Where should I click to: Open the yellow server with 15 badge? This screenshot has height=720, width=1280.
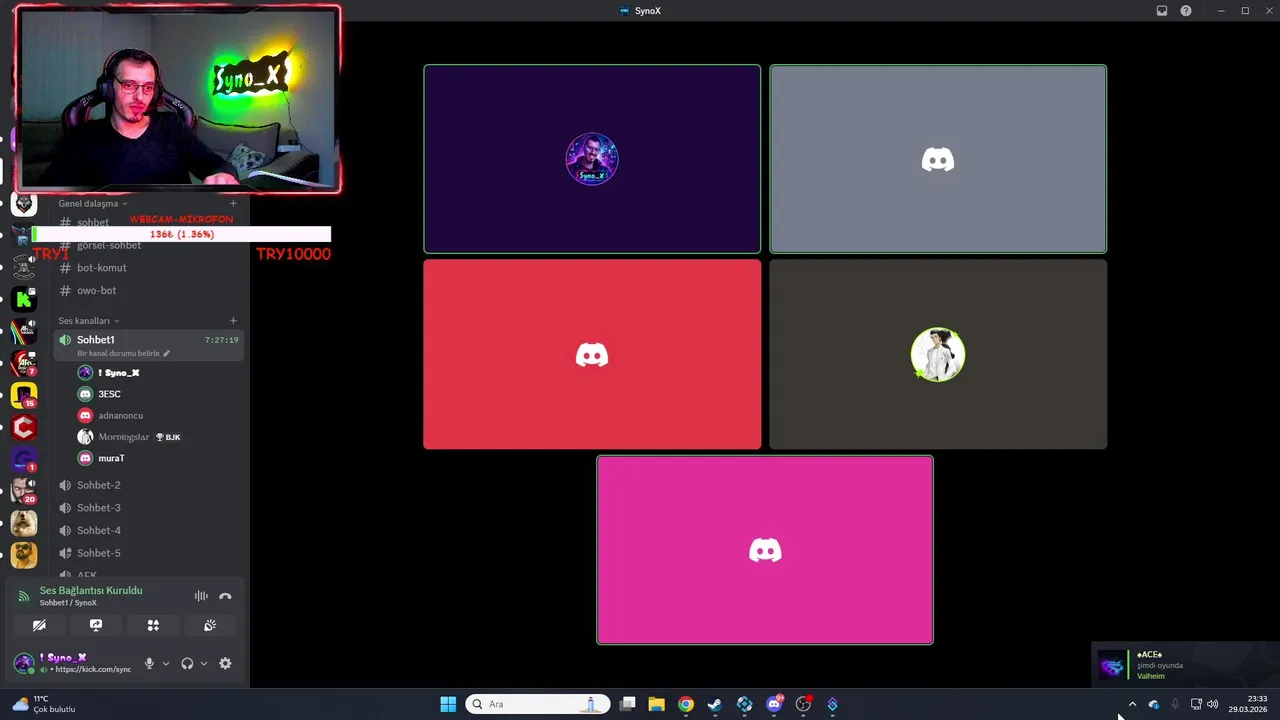click(24, 395)
